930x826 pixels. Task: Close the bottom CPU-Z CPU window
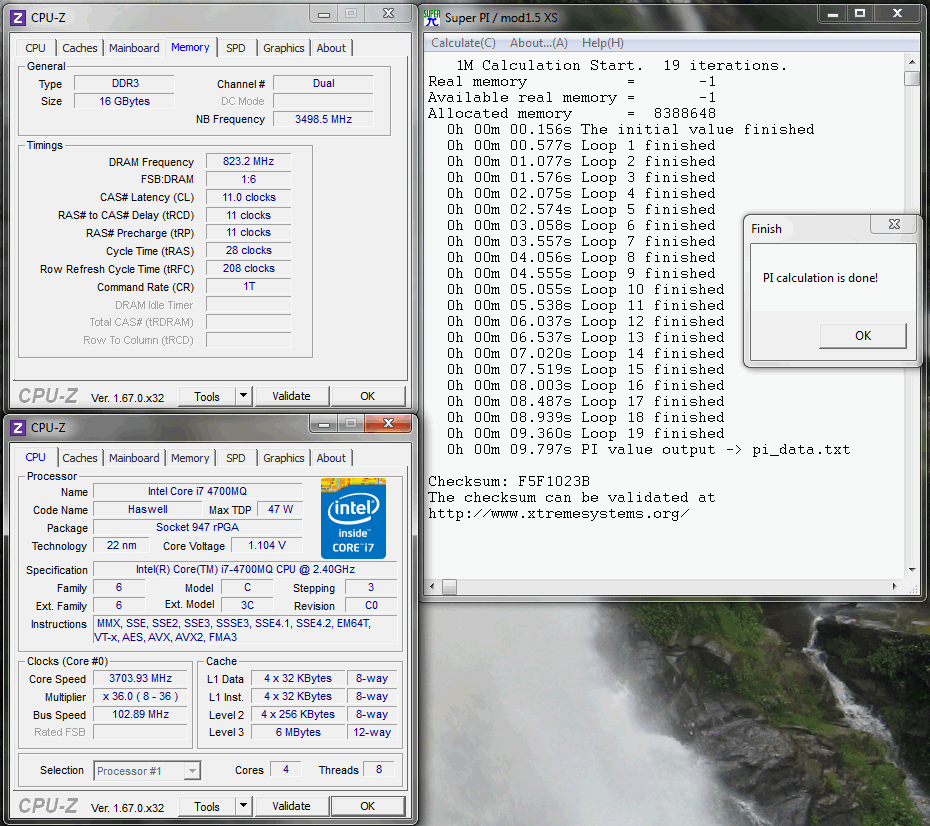click(x=388, y=423)
